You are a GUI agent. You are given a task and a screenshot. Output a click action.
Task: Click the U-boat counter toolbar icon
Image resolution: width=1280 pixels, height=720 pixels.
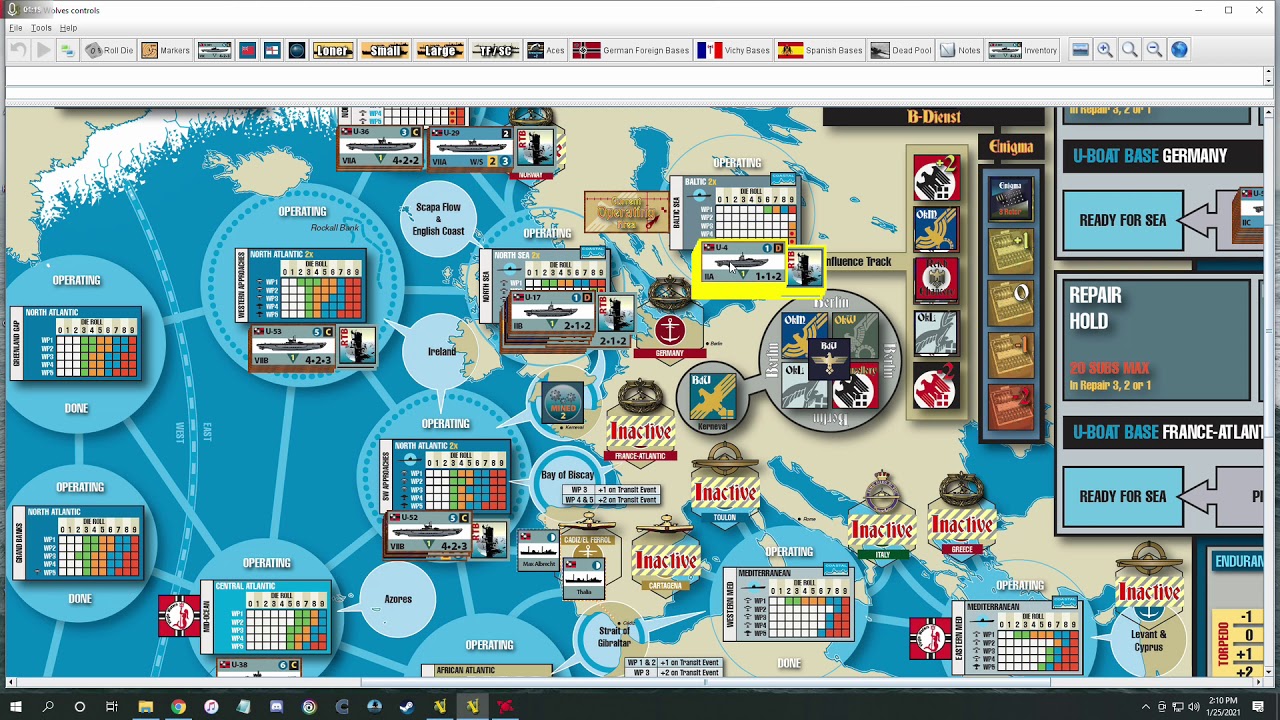pyautogui.click(x=214, y=50)
